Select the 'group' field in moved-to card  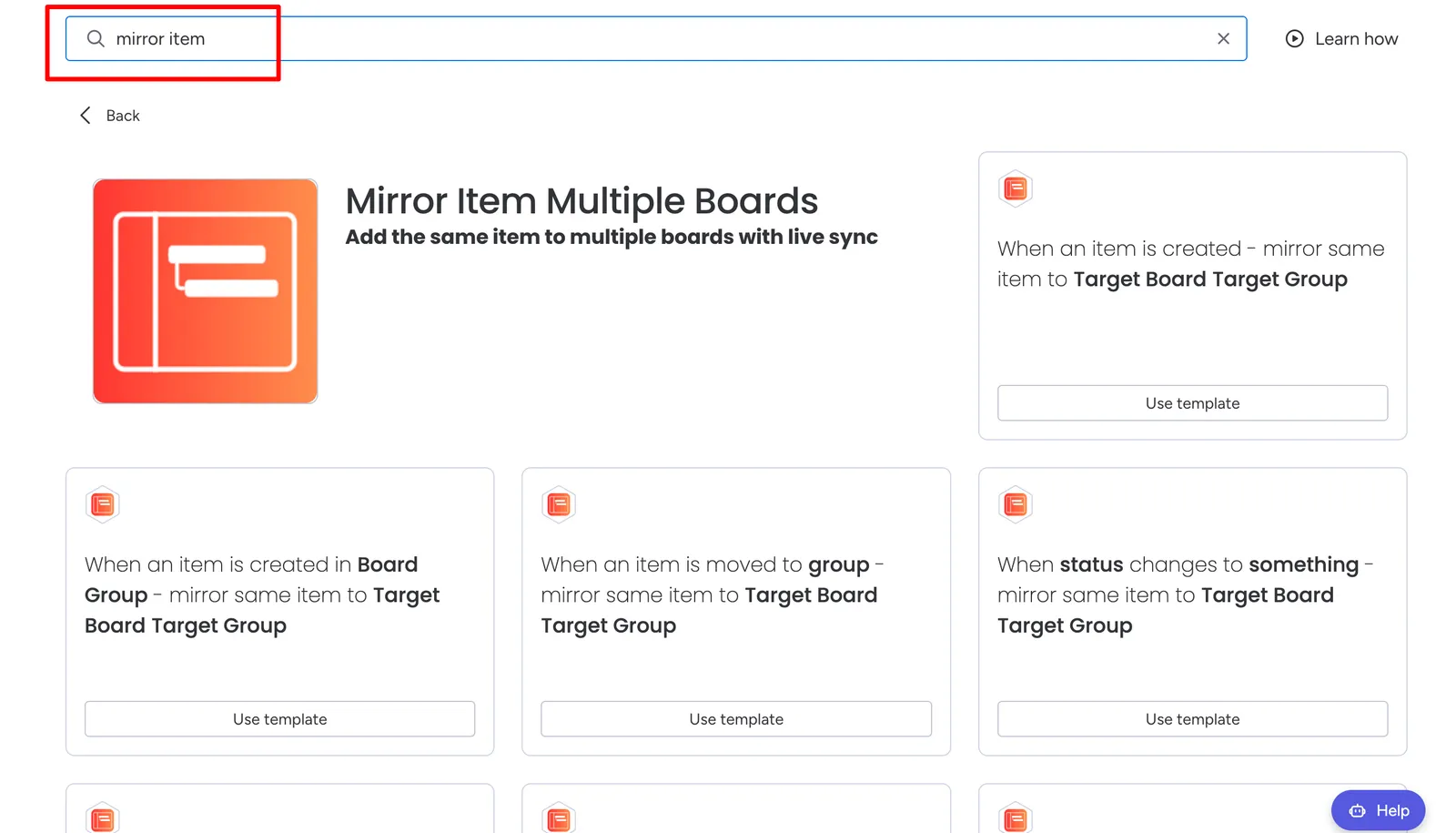839,565
